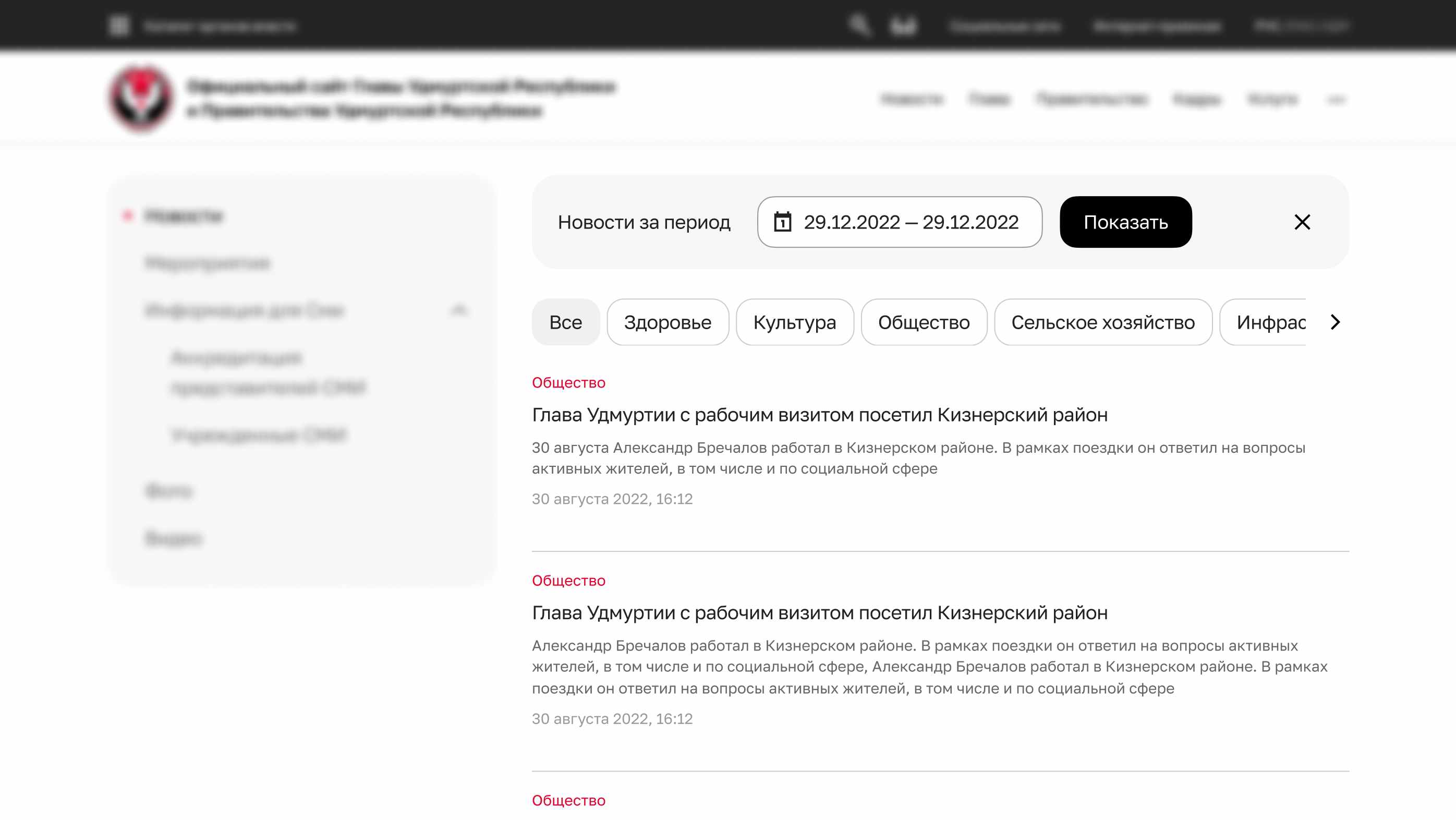Click the Udmurtia coat of arms logo
This screenshot has width=1456, height=820.
(141, 99)
